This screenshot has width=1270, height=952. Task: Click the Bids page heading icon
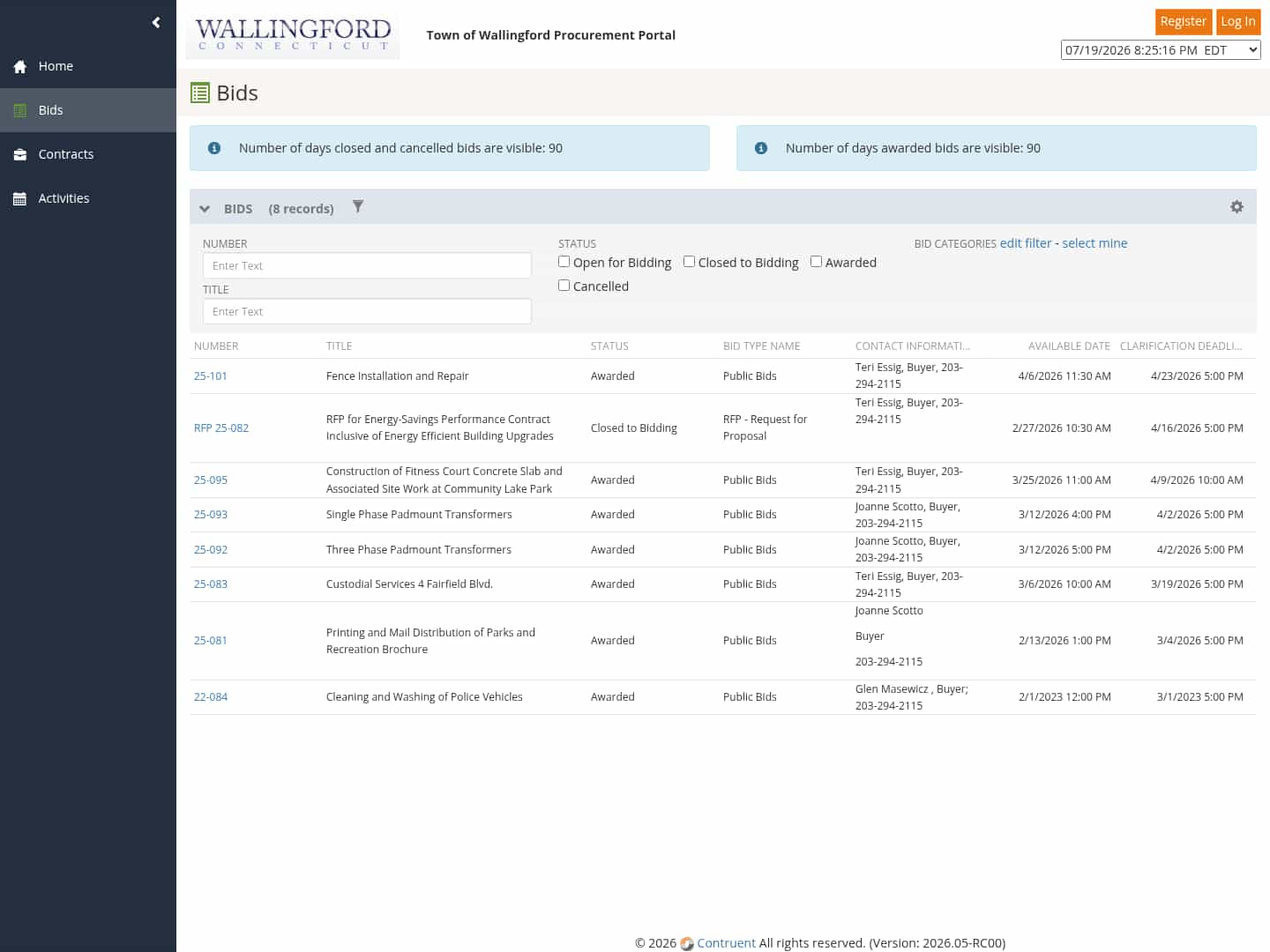click(x=200, y=93)
